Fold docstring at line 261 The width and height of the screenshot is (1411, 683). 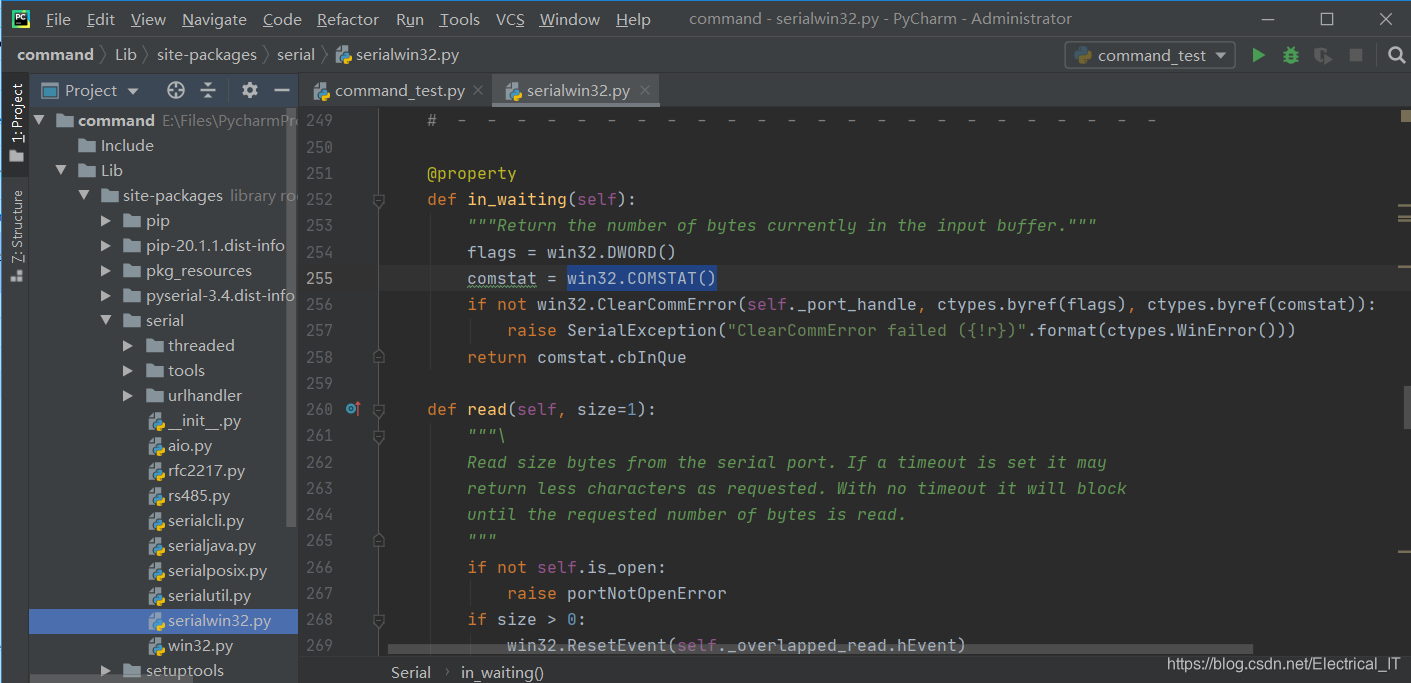click(x=378, y=436)
